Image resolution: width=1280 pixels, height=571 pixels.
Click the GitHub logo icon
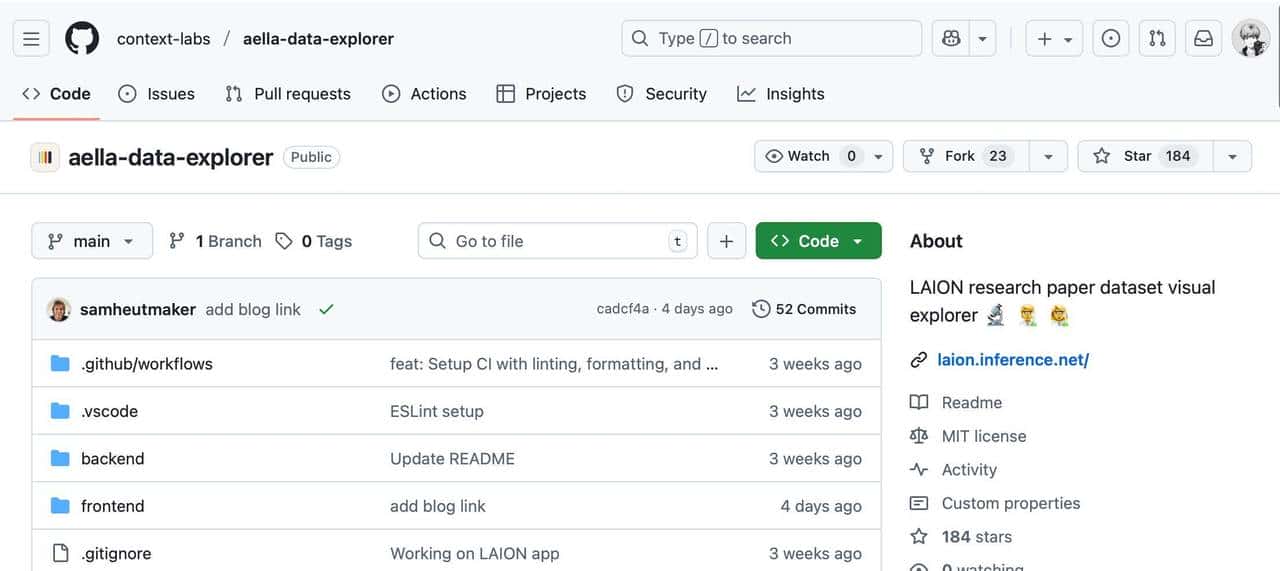82,39
